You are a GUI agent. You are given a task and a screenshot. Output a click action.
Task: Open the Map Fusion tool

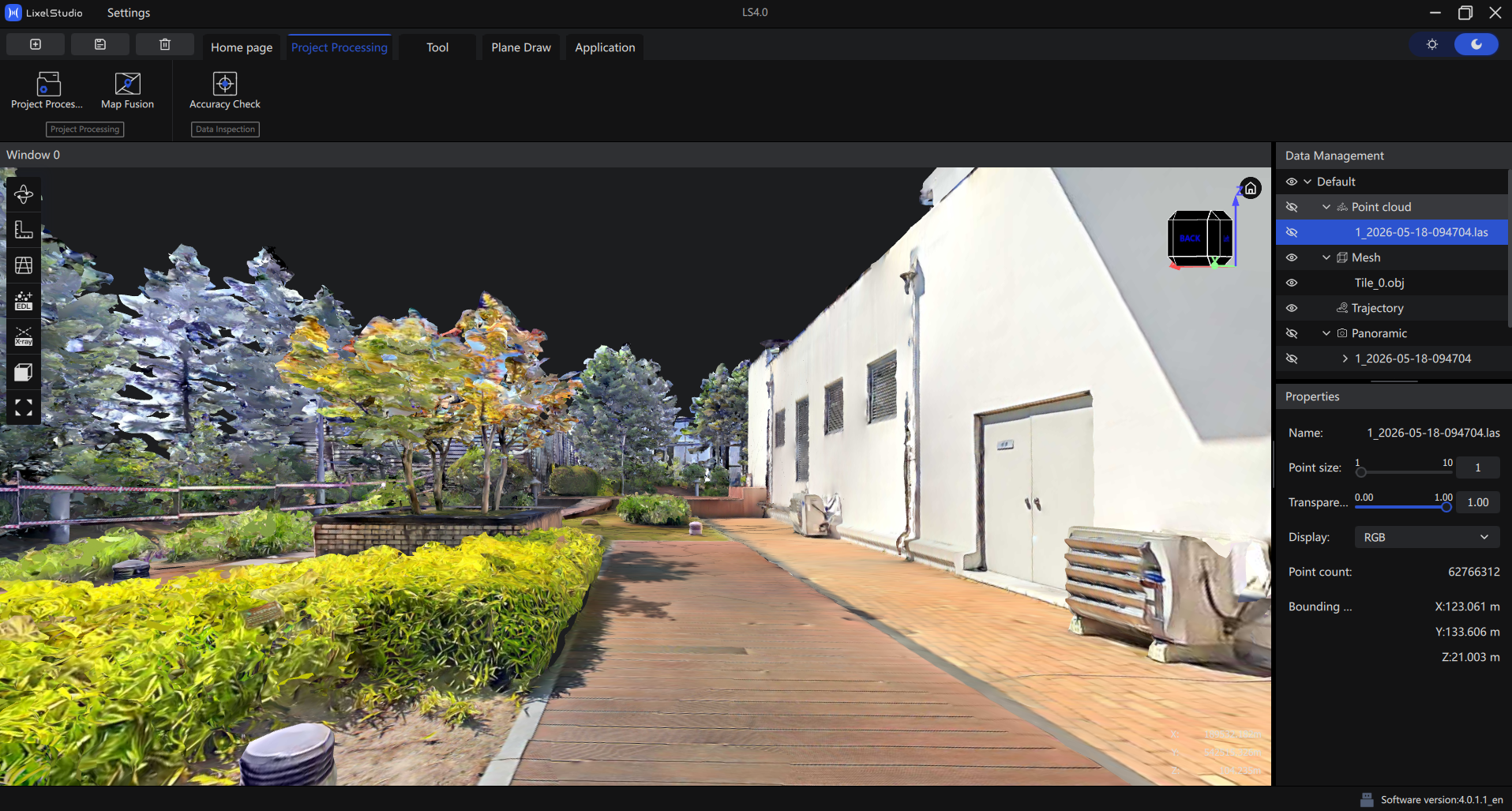coord(127,91)
